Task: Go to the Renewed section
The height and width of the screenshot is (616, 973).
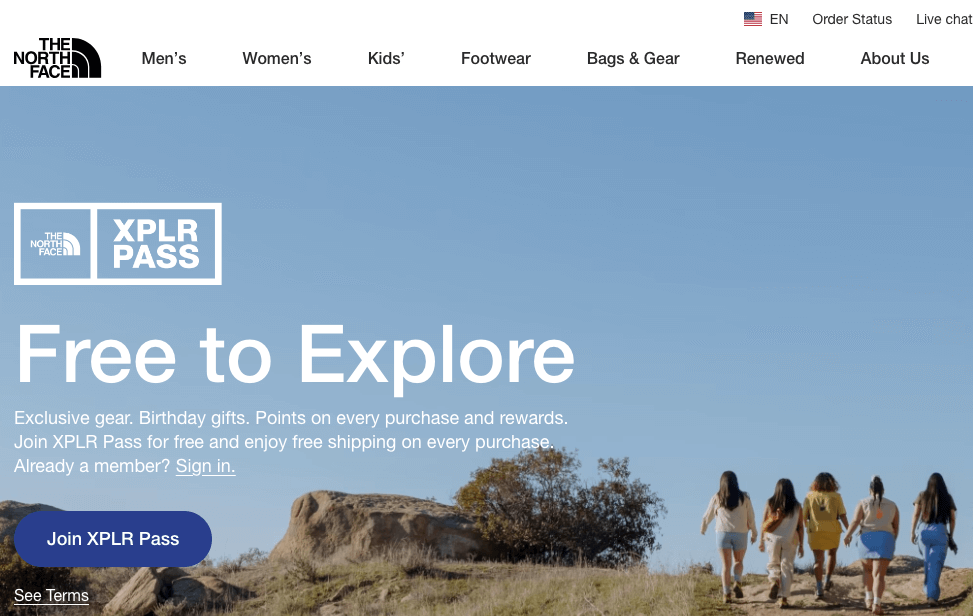Action: (x=769, y=58)
